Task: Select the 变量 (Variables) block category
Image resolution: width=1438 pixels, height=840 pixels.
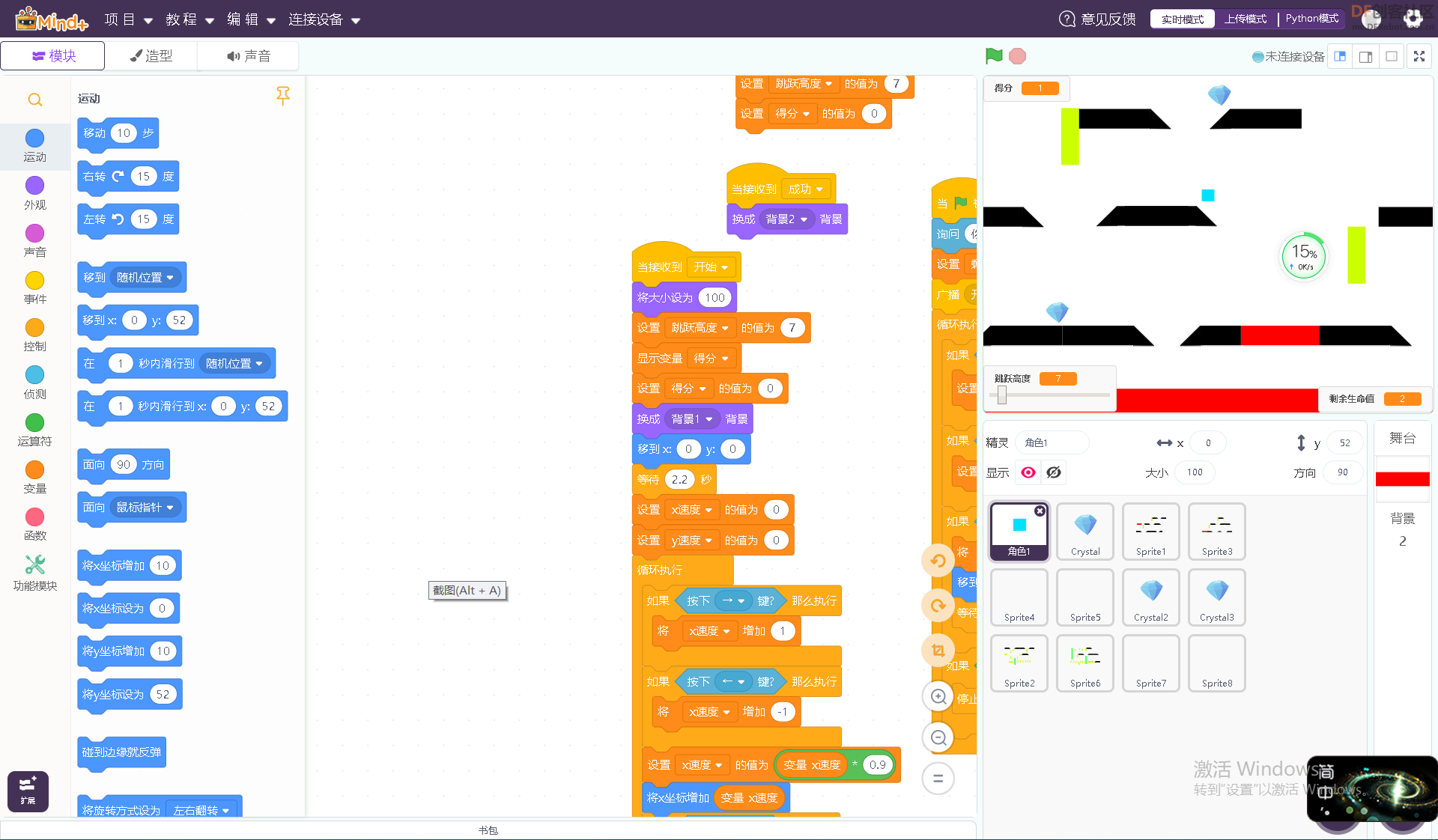Action: click(x=35, y=477)
